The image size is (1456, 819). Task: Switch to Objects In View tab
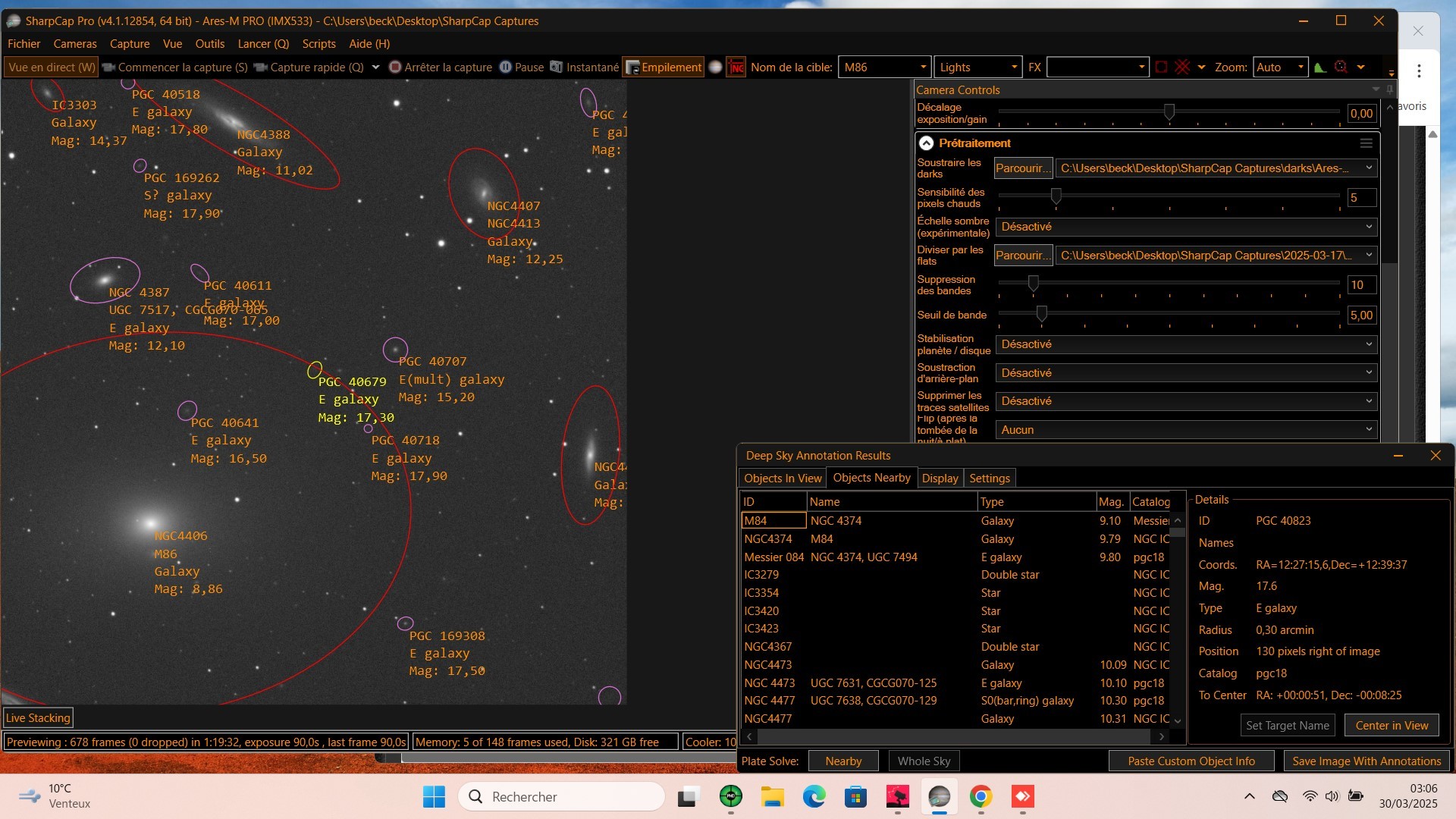pos(783,479)
